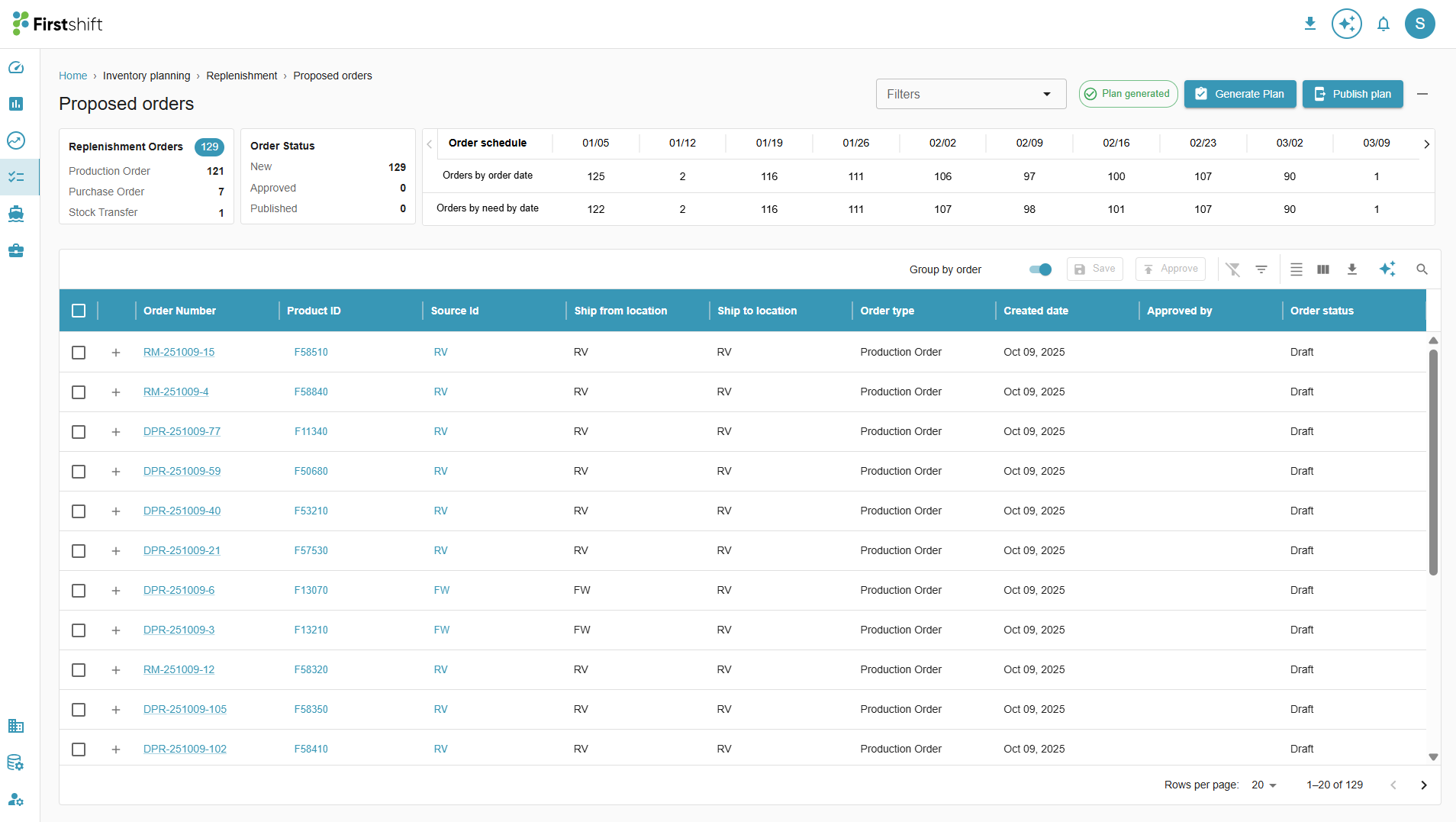Select checkbox for order DPR-251009-21
This screenshot has width=1456, height=822.
(x=79, y=551)
